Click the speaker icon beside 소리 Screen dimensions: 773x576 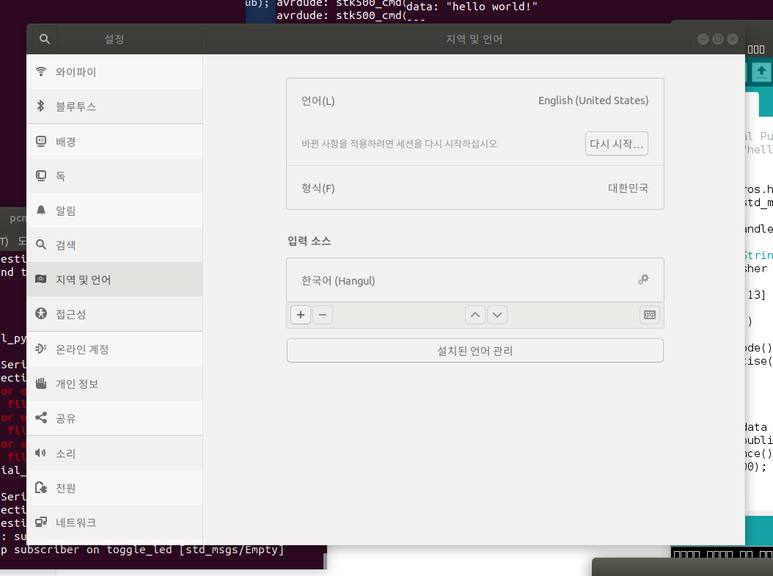pos(41,453)
